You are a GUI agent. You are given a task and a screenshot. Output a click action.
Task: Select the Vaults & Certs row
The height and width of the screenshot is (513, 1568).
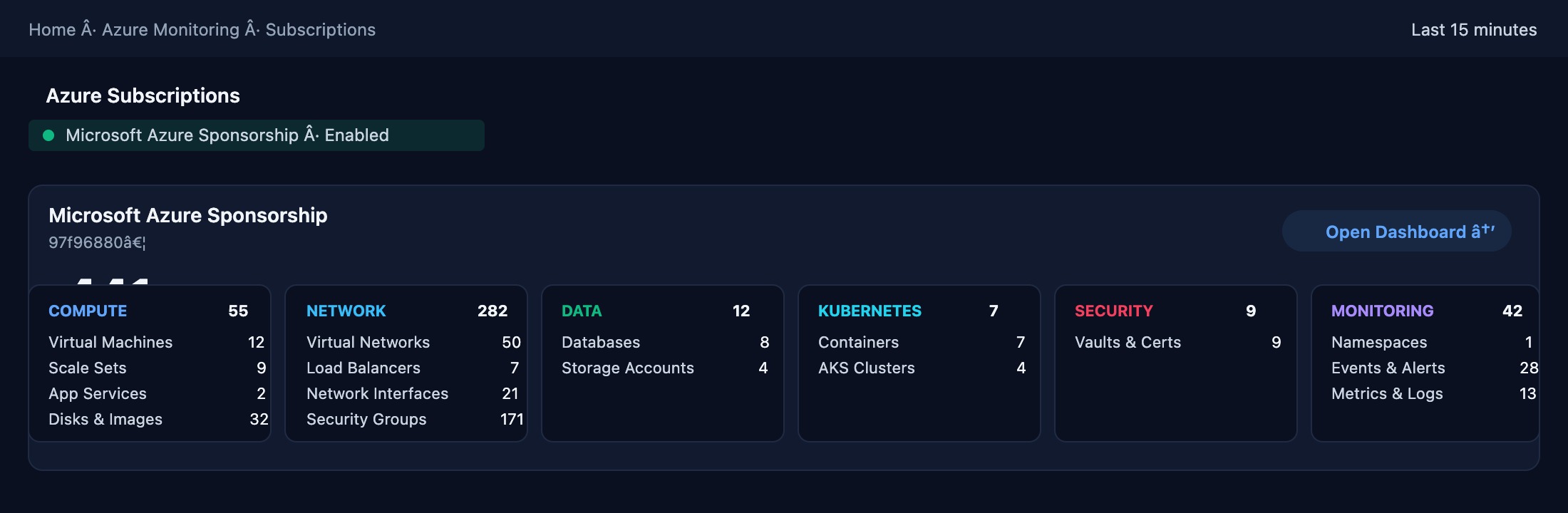point(1178,342)
